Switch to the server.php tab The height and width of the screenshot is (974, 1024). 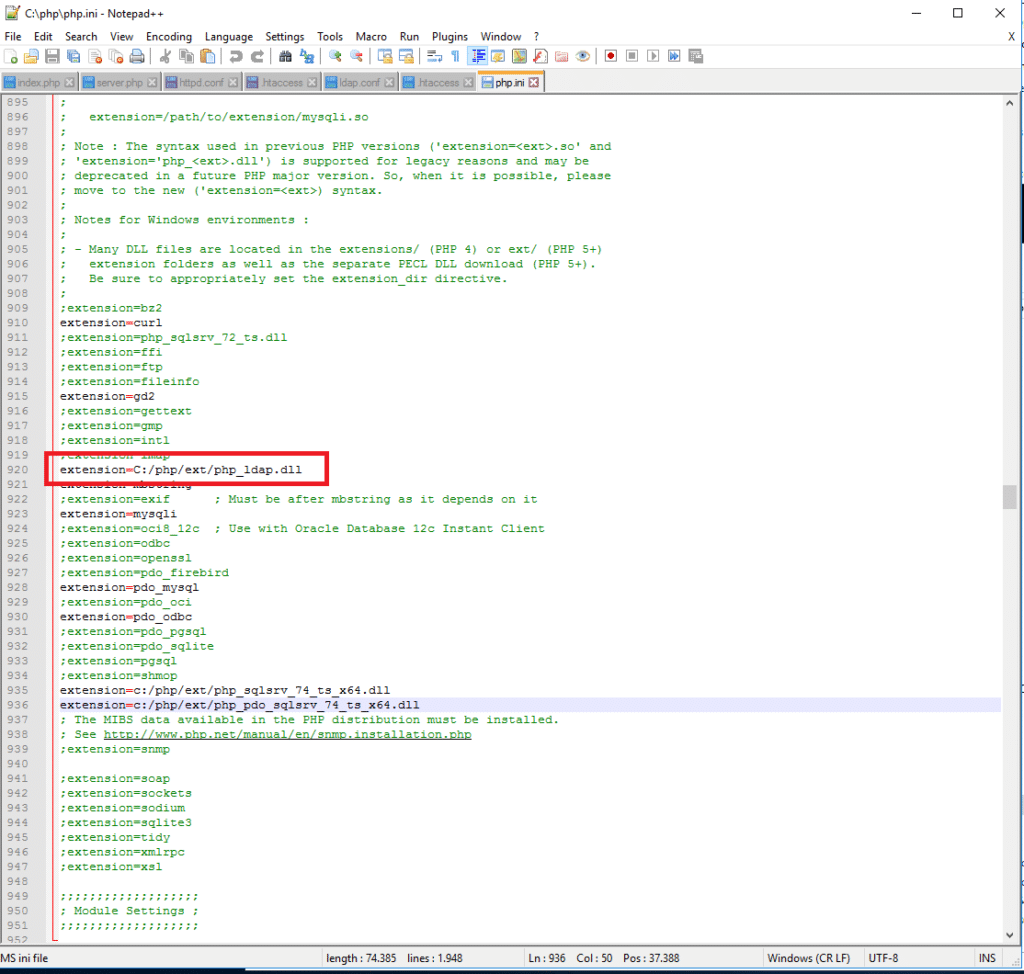pyautogui.click(x=120, y=82)
